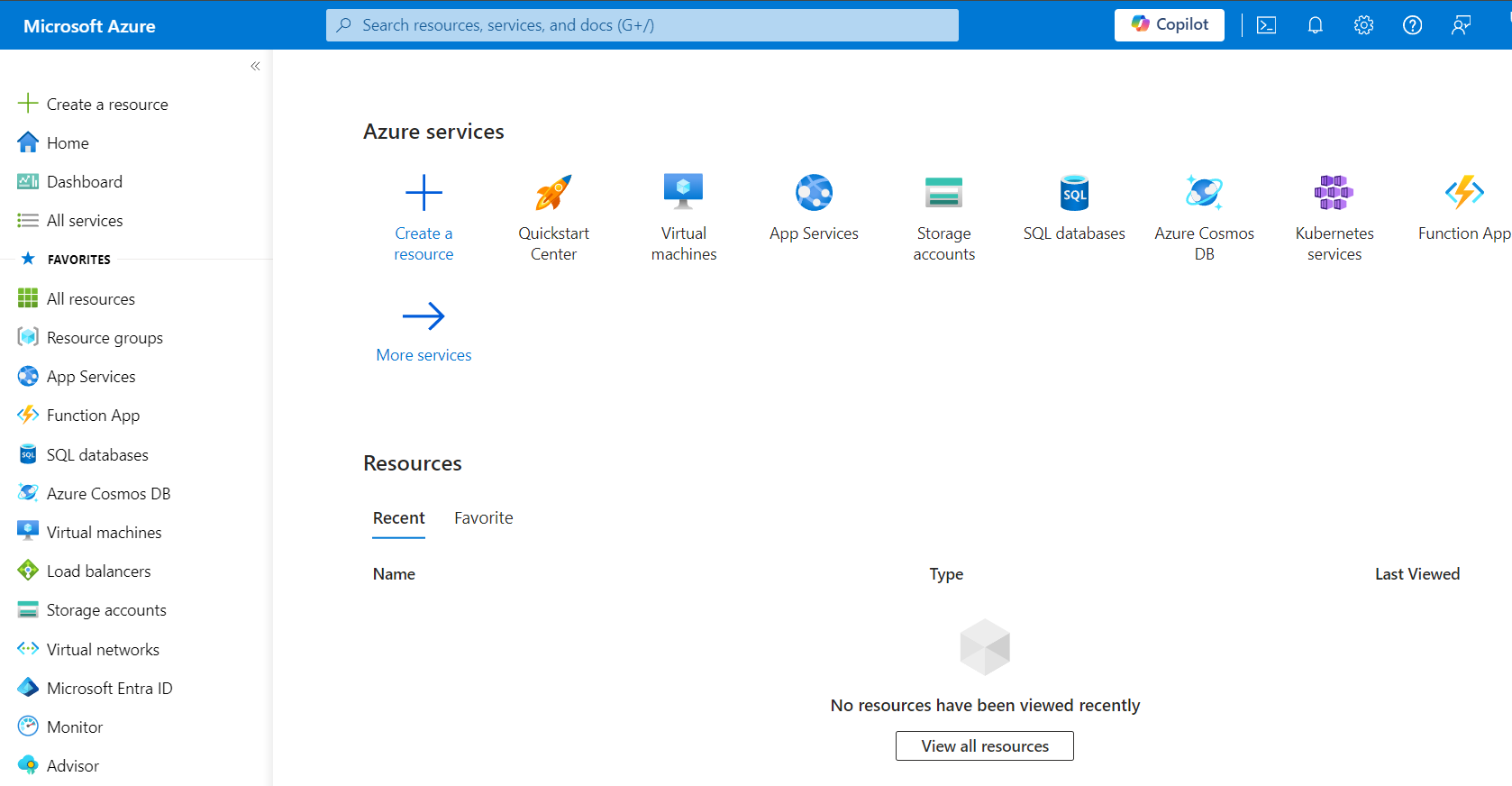
Task: Switch to the Favorite resources tab
Action: tap(483, 518)
